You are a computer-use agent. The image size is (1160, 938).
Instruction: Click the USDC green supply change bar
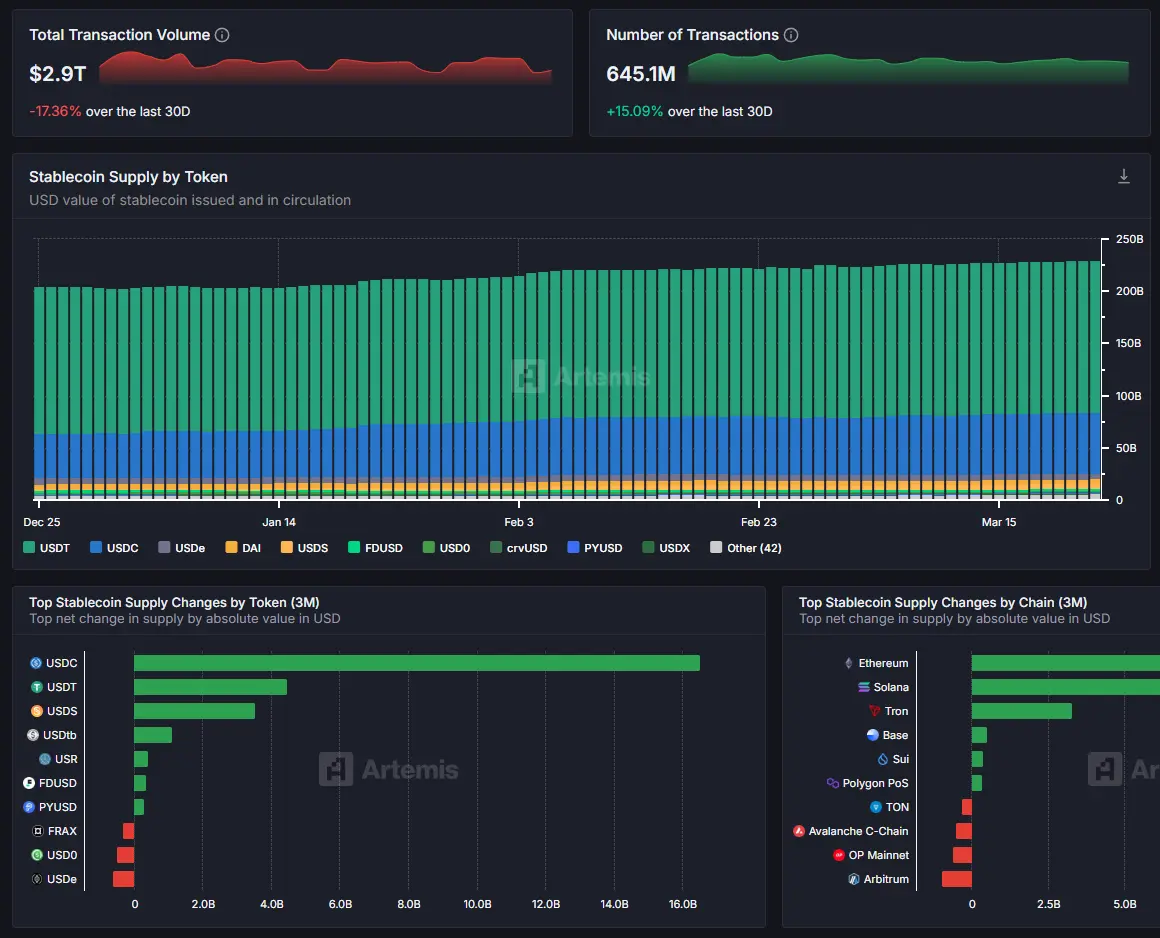click(x=417, y=663)
